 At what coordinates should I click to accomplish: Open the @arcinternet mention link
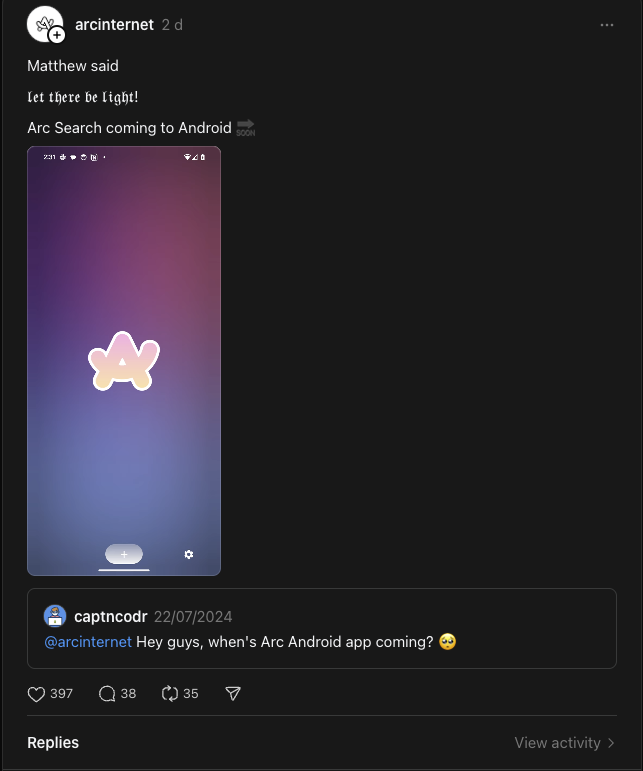pyautogui.click(x=88, y=642)
